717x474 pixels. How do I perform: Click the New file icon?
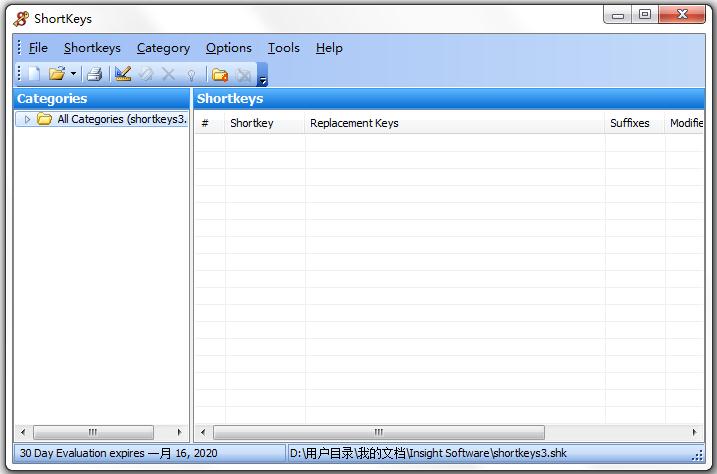34,74
